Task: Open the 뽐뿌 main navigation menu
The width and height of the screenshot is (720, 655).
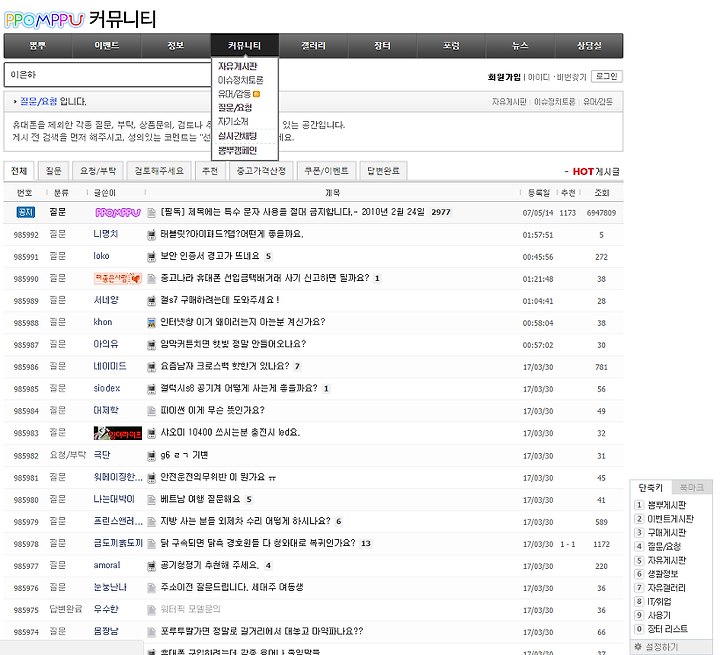Action: [x=38, y=45]
